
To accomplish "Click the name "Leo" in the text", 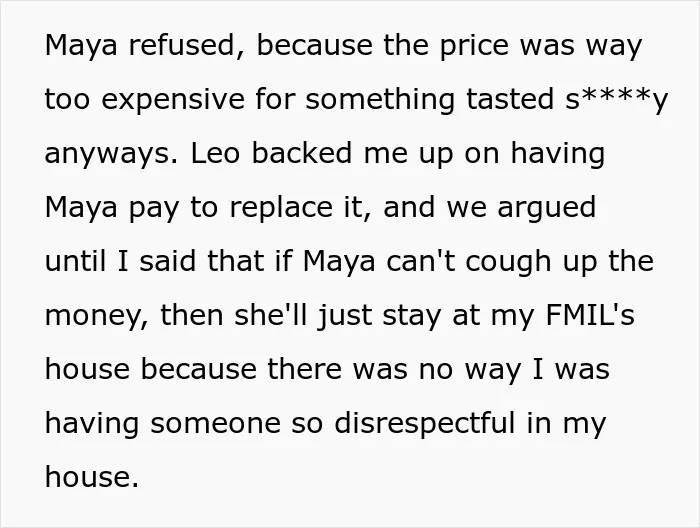I will pyautogui.click(x=215, y=153).
